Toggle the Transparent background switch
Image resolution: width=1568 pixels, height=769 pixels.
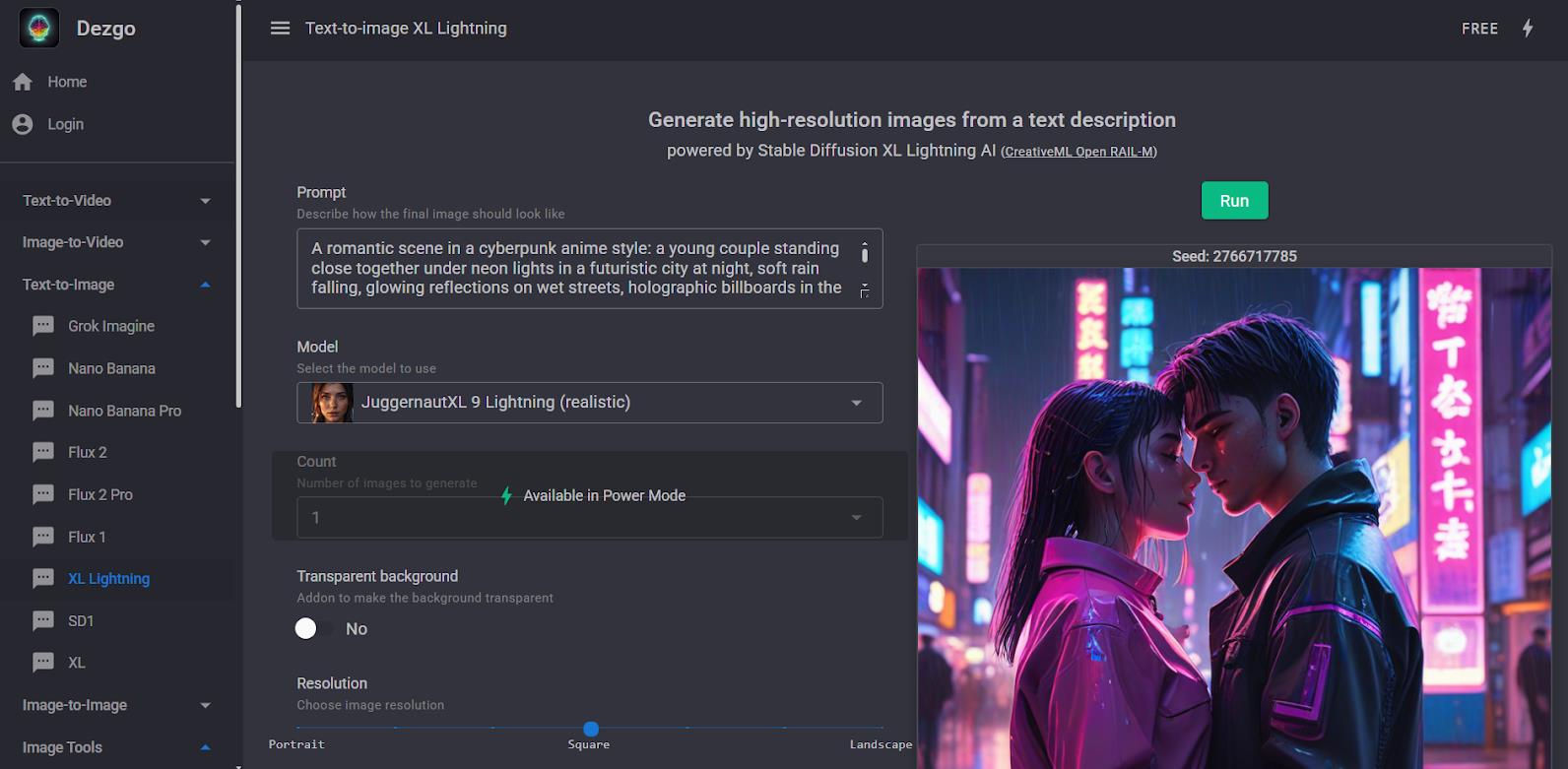pyautogui.click(x=314, y=628)
